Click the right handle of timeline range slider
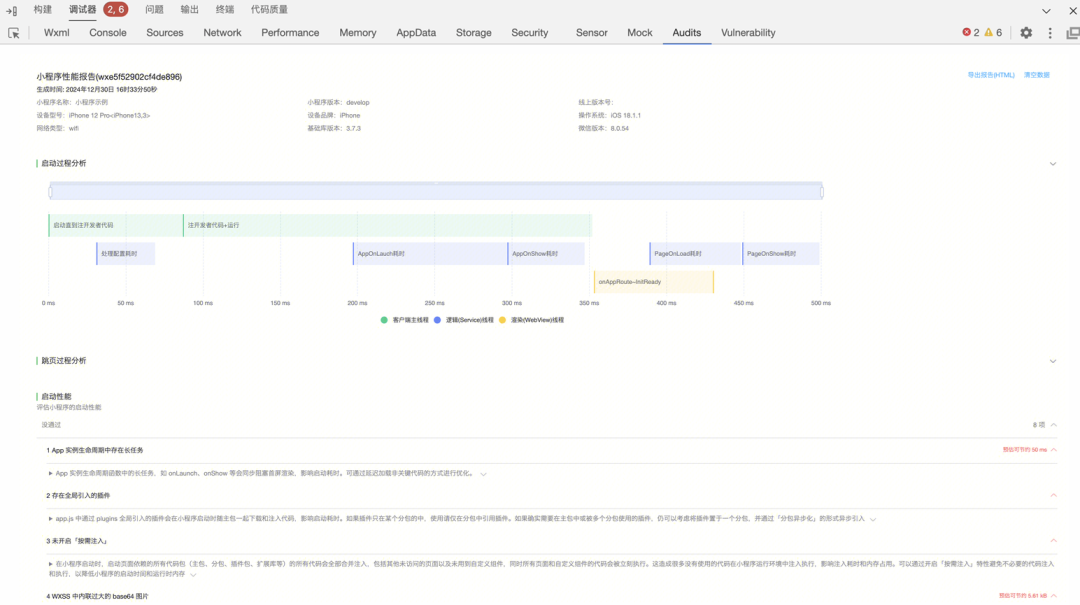The height and width of the screenshot is (605, 1080). (822, 192)
